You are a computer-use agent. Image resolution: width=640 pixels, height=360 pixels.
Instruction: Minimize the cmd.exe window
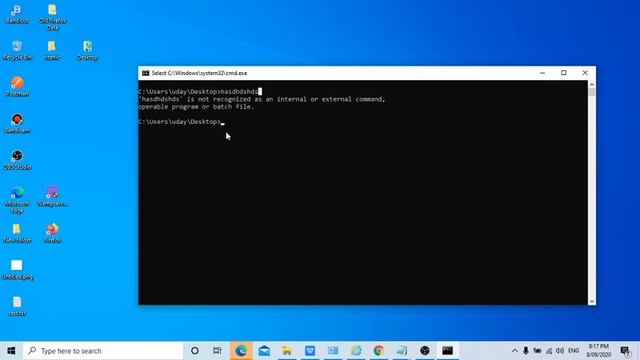tap(542, 73)
